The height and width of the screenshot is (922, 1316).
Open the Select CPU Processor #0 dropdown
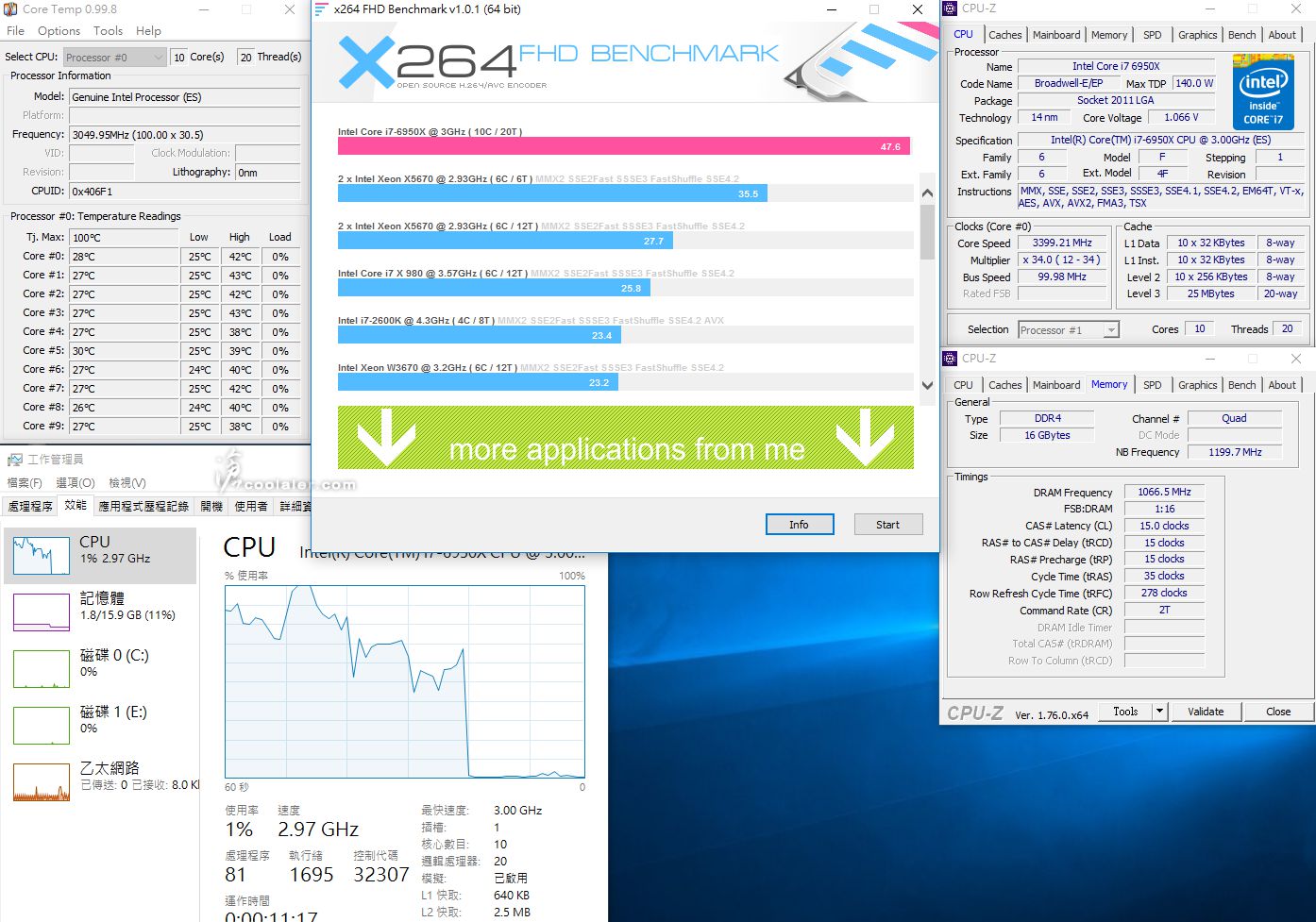click(115, 58)
